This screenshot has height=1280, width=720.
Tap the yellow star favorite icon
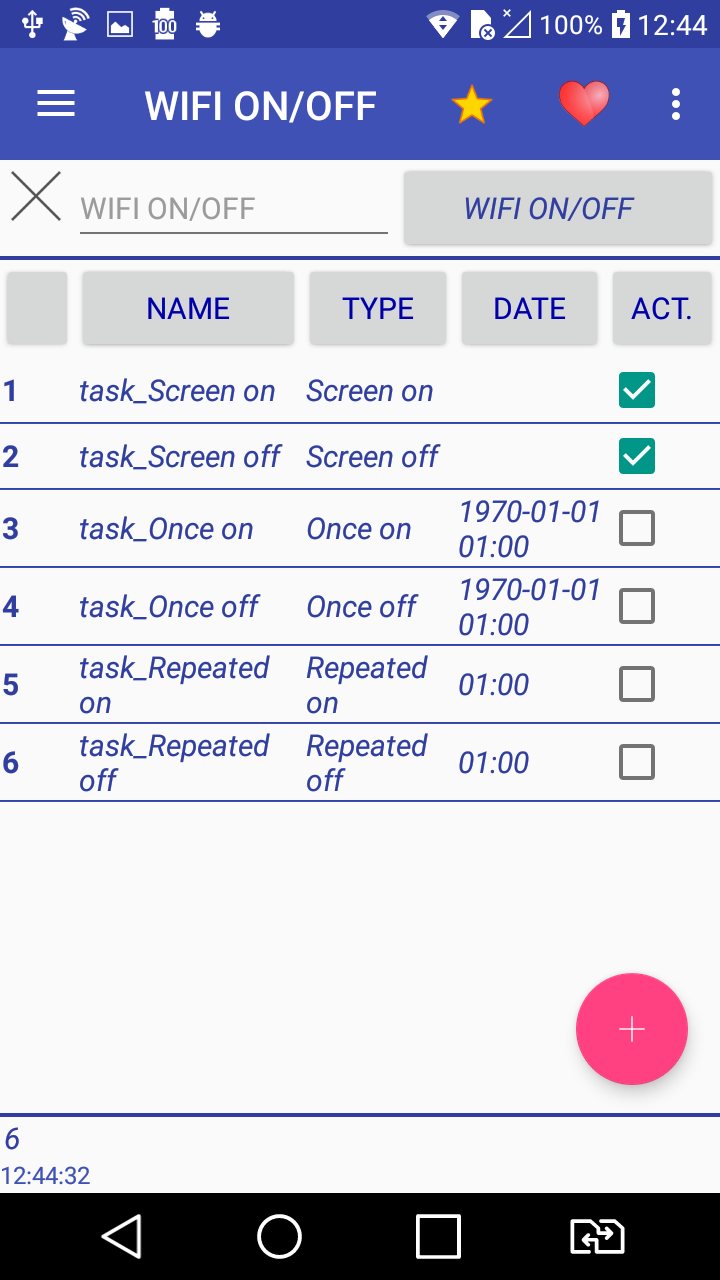tap(471, 104)
